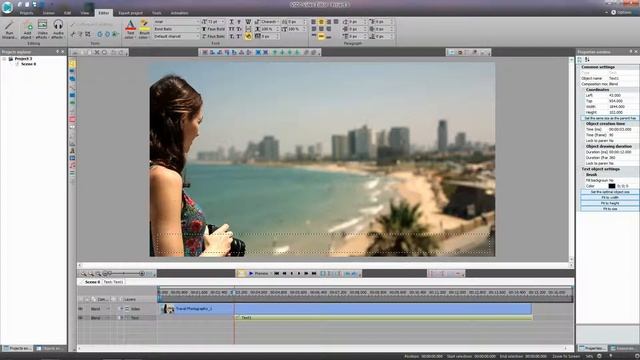The image size is (640, 360).
Task: Select the red rectangle tool in left toolbar
Action: pos(72,119)
